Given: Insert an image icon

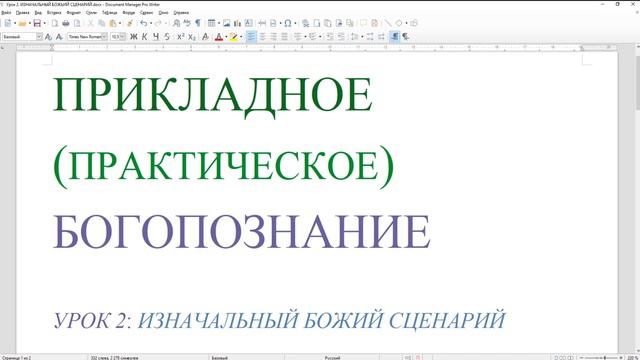Looking at the screenshot, I should pyautogui.click(x=227, y=23).
